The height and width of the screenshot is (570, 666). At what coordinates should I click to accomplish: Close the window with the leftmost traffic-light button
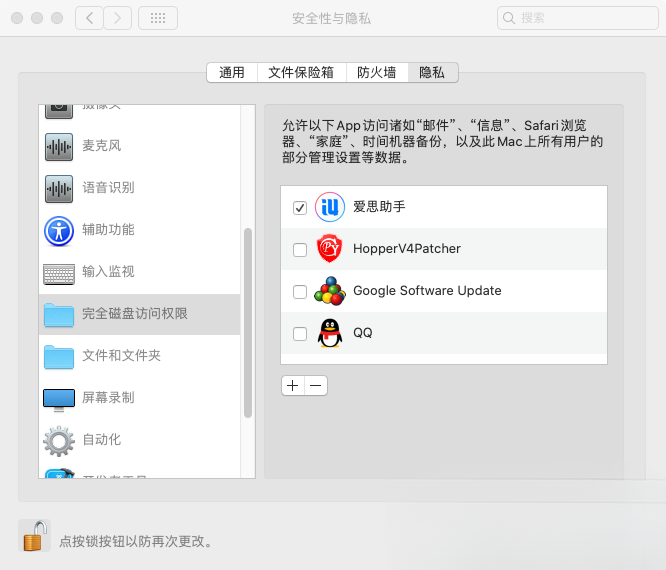(17, 18)
